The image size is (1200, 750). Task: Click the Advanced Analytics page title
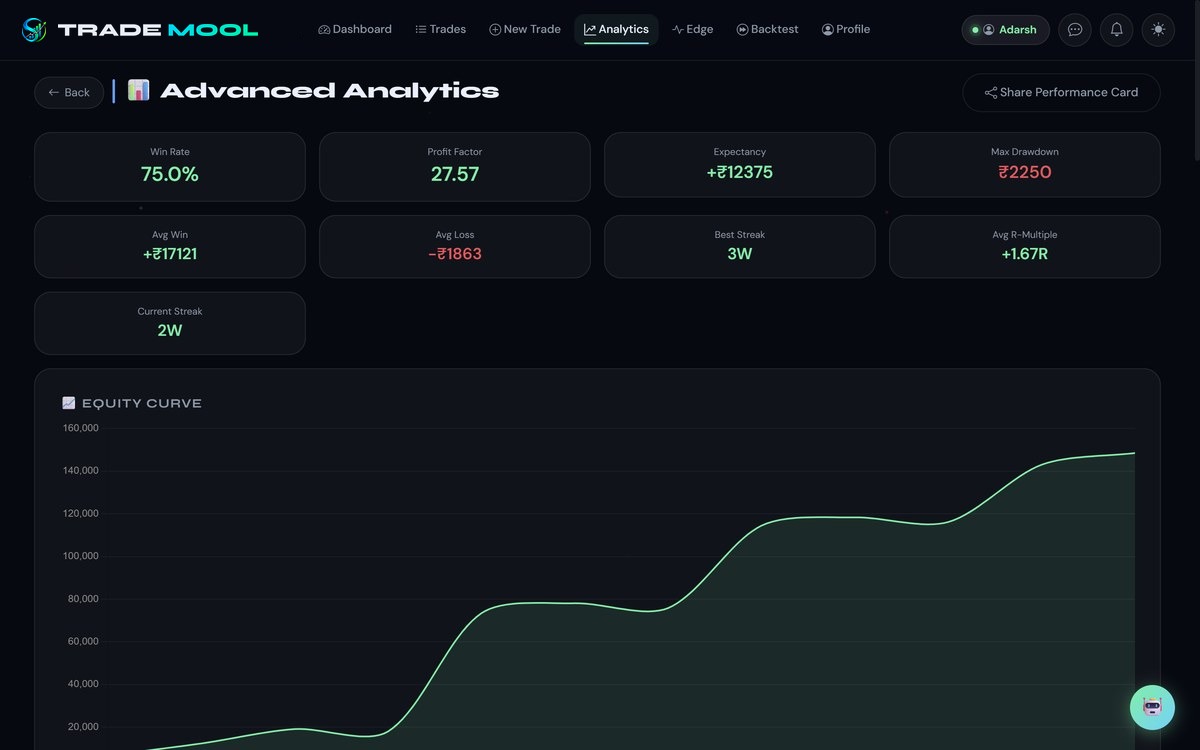(330, 91)
